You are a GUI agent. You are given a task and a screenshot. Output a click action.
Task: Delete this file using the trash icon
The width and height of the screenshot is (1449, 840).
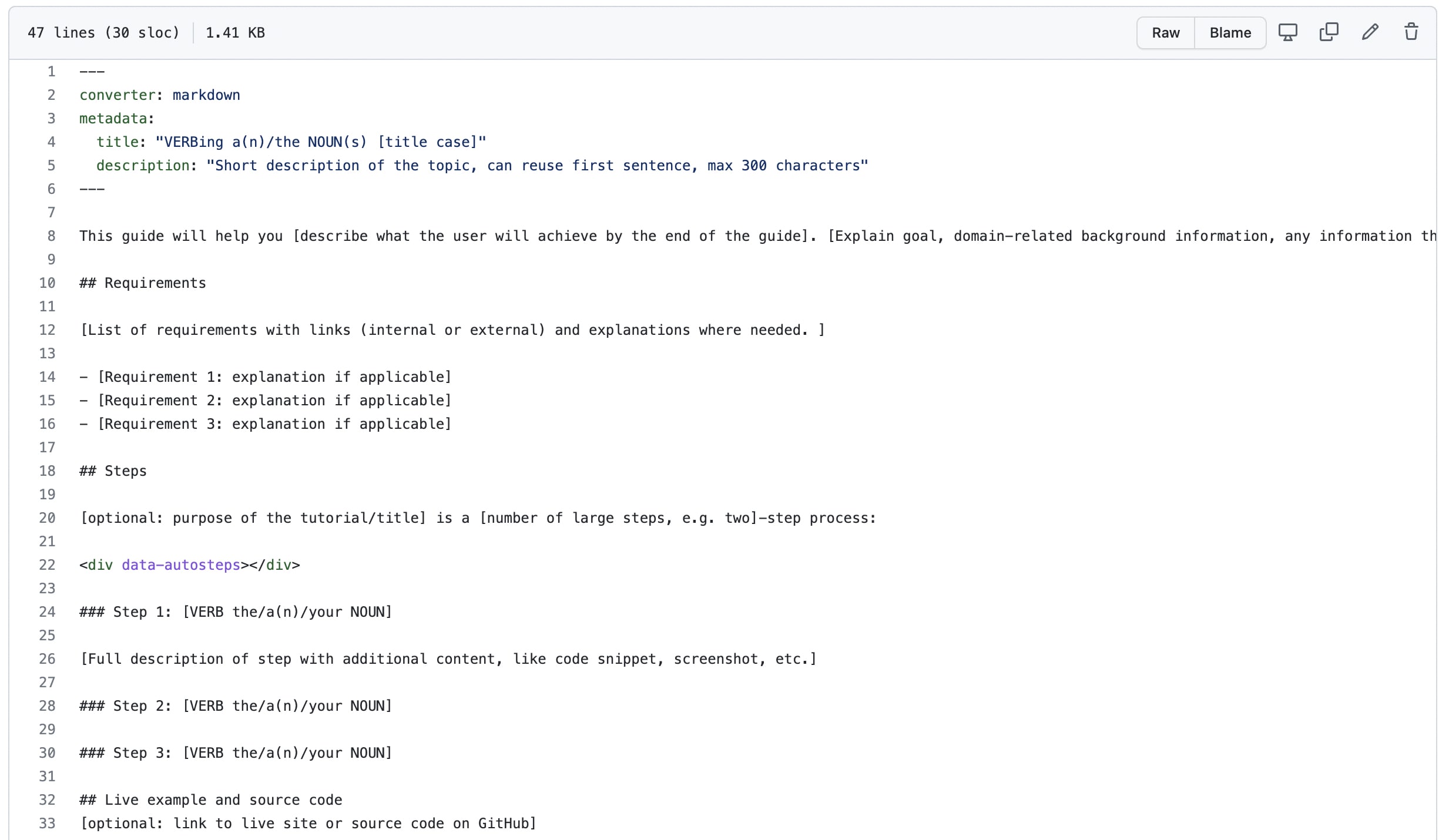coord(1410,32)
